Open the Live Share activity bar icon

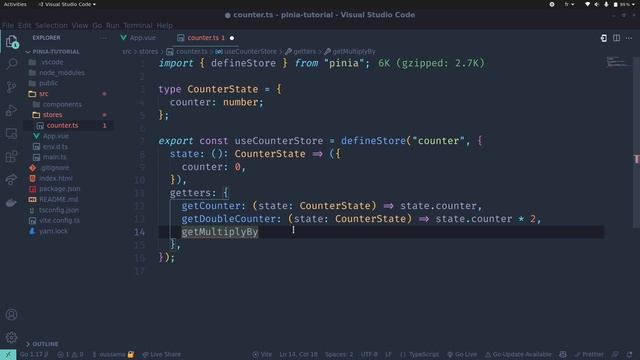tap(11, 180)
